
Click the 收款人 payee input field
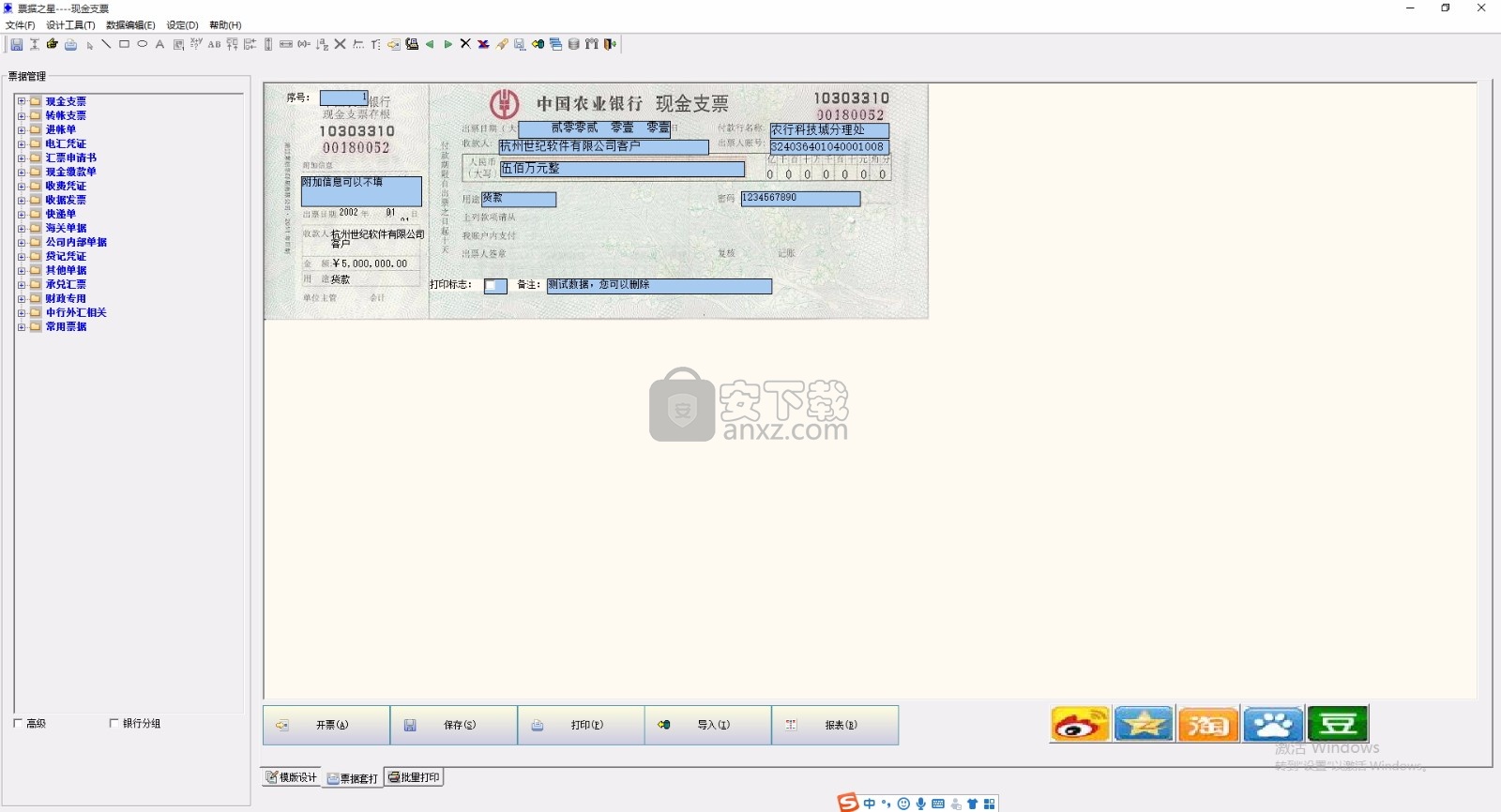[x=603, y=146]
